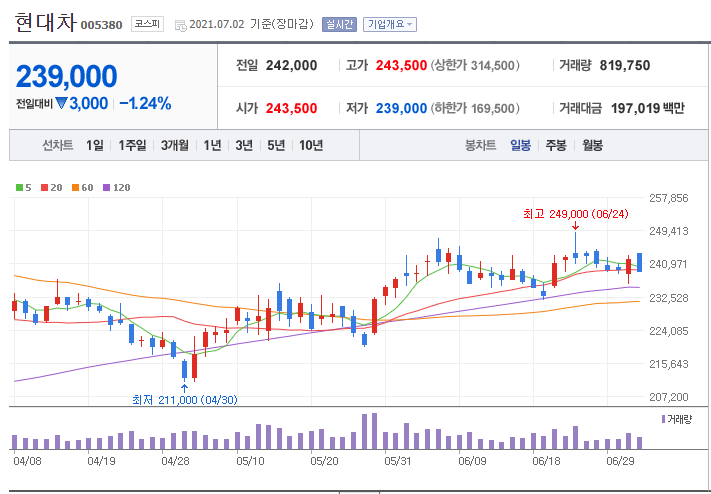Viewport: 711px width, 494px height.
Task: Click the 05/20 date axis label
Action: [x=325, y=462]
